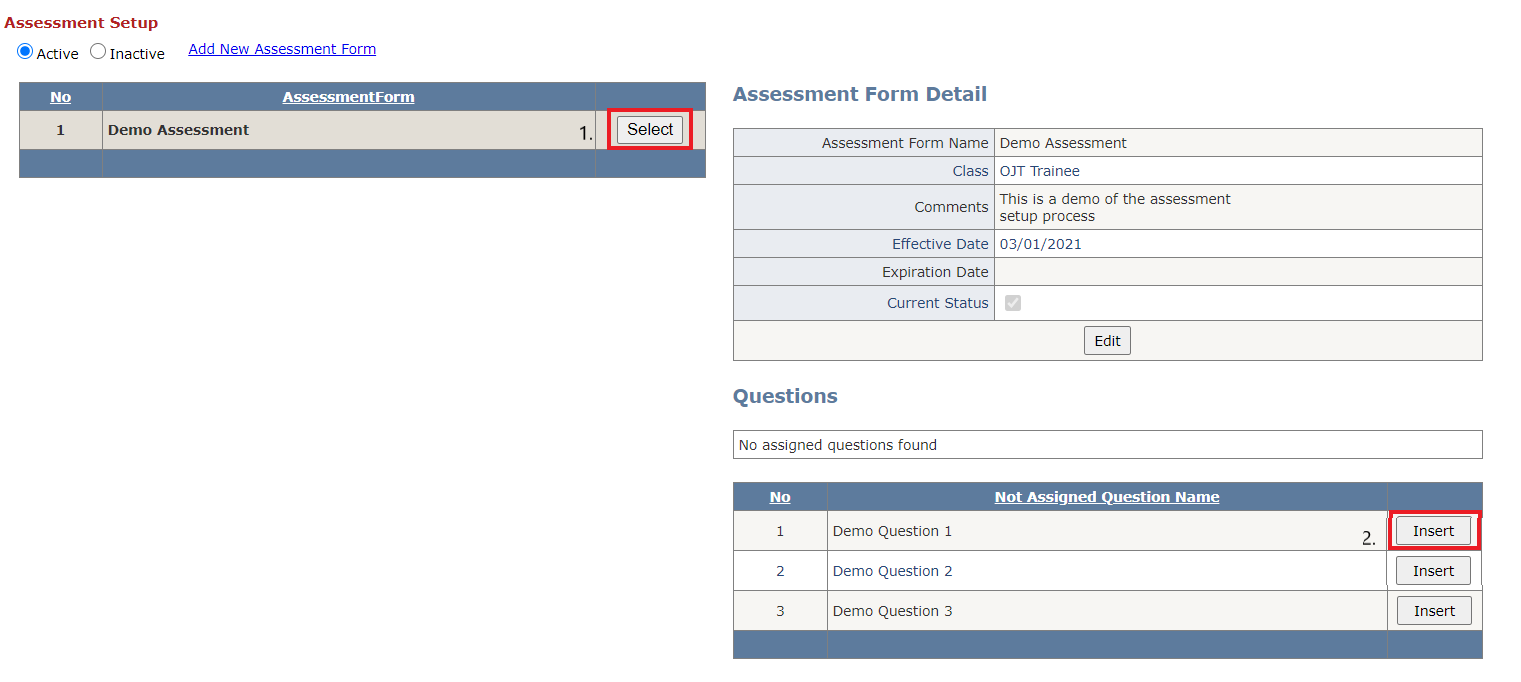The image size is (1521, 682).
Task: Sort by Not Assigned Question Name header
Action: pyautogui.click(x=1106, y=497)
